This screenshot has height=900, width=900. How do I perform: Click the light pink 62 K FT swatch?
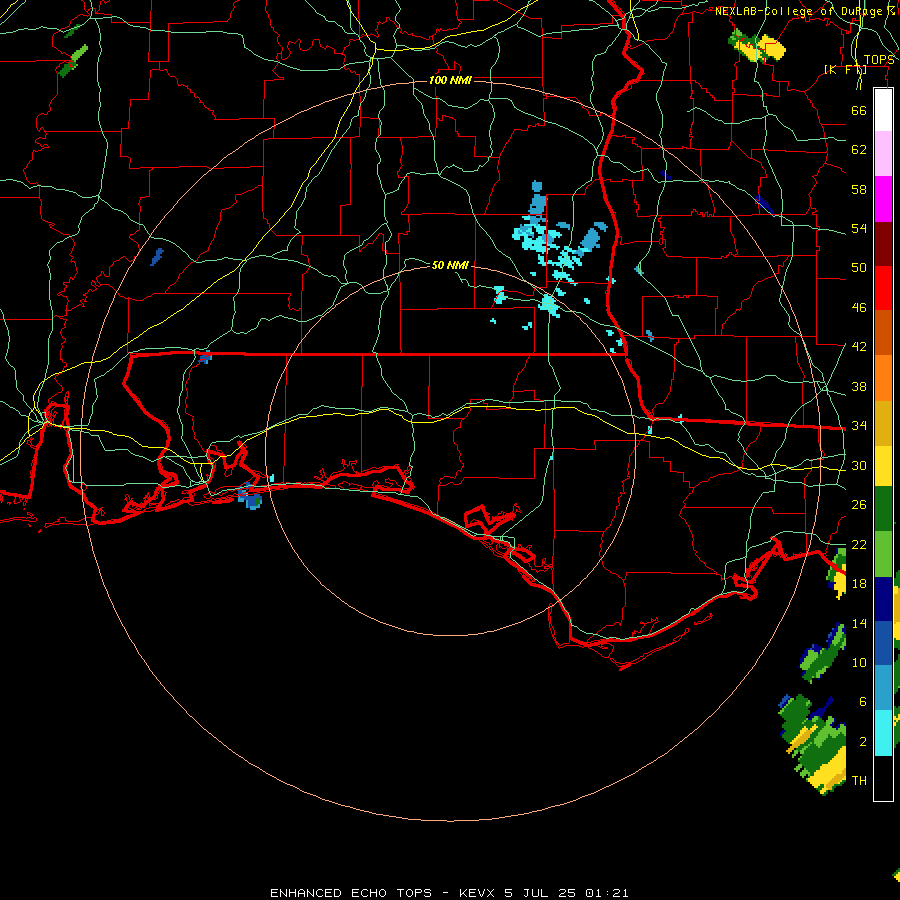tap(883, 154)
